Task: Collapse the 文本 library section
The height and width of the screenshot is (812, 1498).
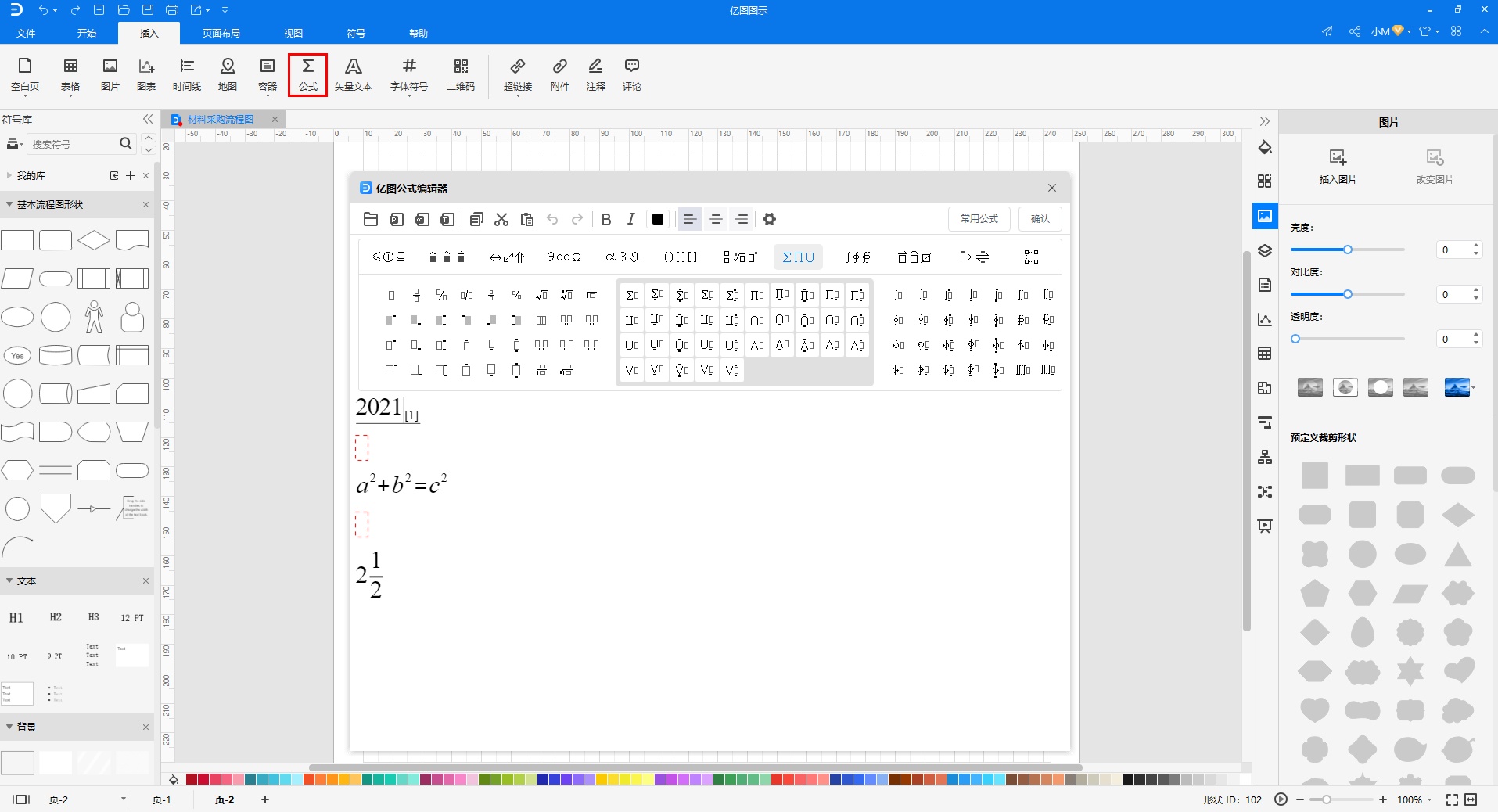Action: tap(9, 580)
